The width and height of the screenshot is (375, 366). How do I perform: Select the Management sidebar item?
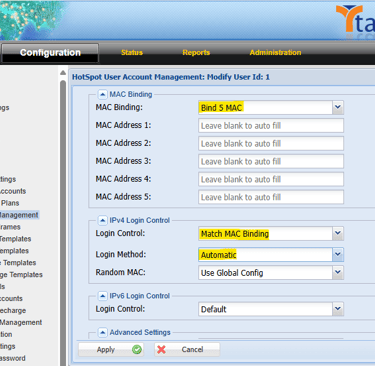pos(19,215)
